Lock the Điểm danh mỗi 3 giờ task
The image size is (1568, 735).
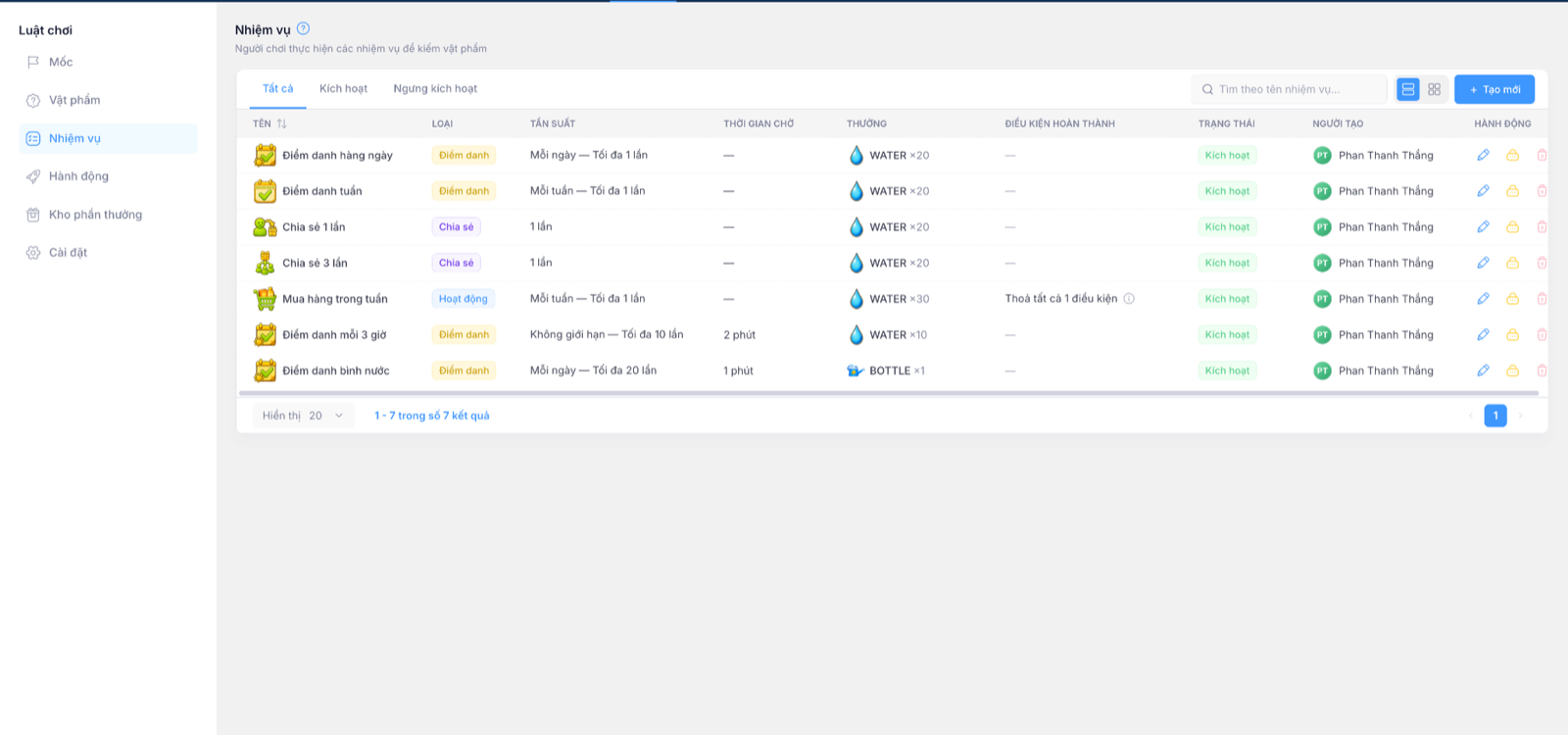[x=1512, y=334]
